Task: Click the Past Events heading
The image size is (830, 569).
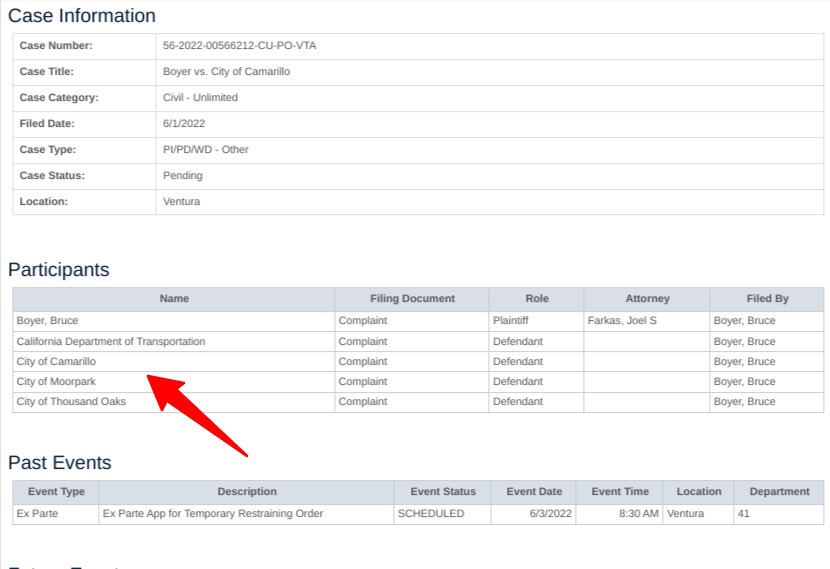Action: pyautogui.click(x=60, y=463)
